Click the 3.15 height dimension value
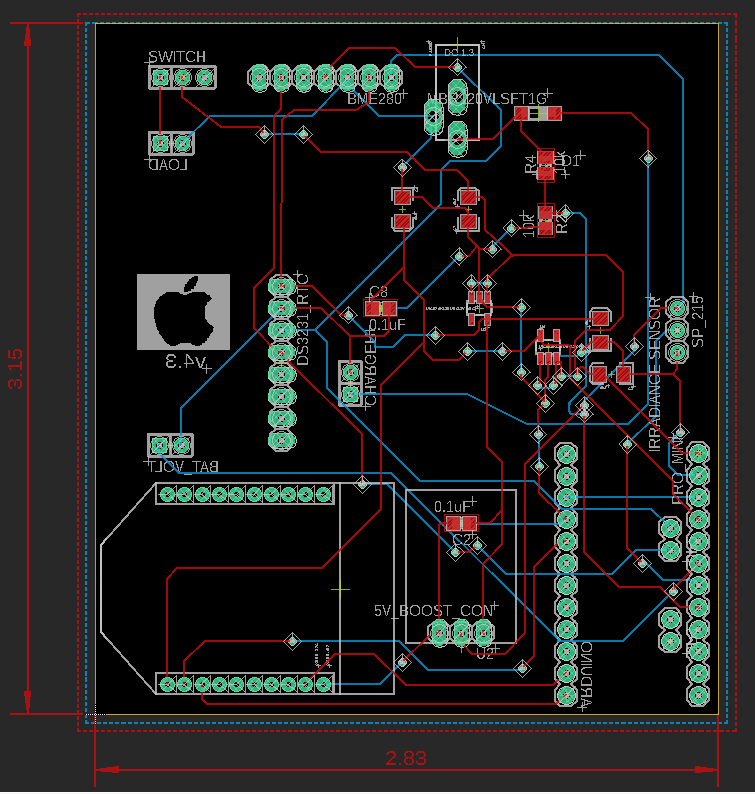Screen dimensions: 755x794 click(15, 369)
